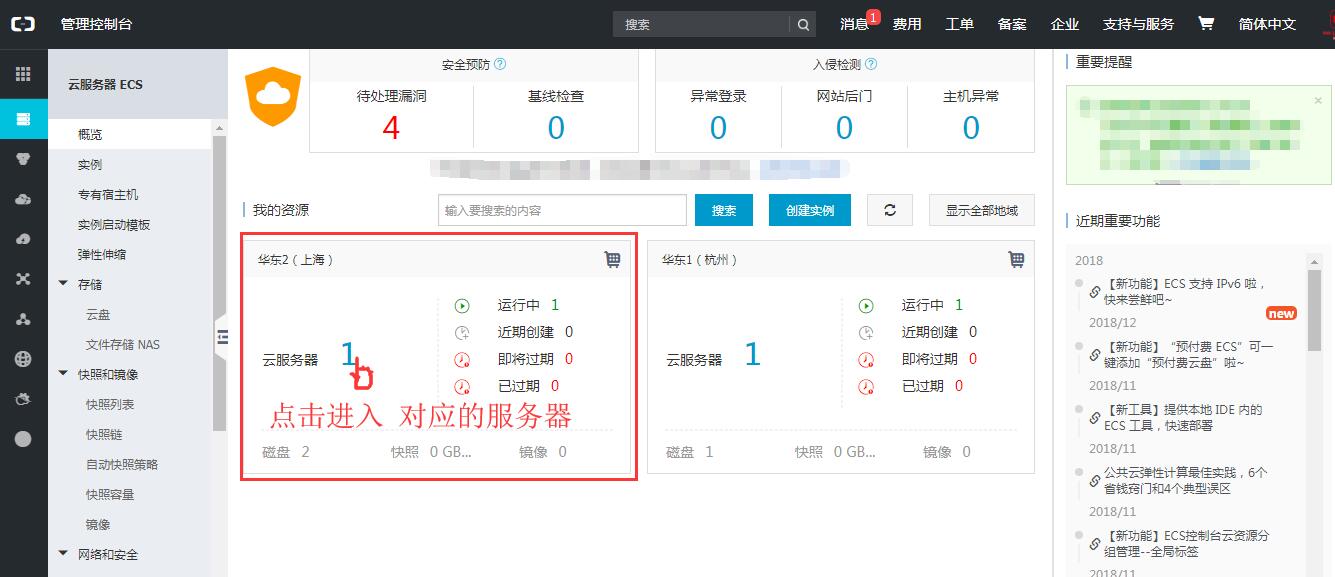The height and width of the screenshot is (577, 1335).
Task: Click the cloud upload icon in left rail
Action: pyautogui.click(x=23, y=239)
